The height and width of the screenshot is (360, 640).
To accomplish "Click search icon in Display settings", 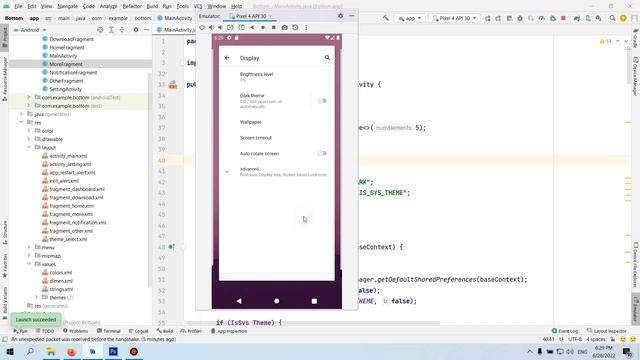I will click(x=327, y=58).
